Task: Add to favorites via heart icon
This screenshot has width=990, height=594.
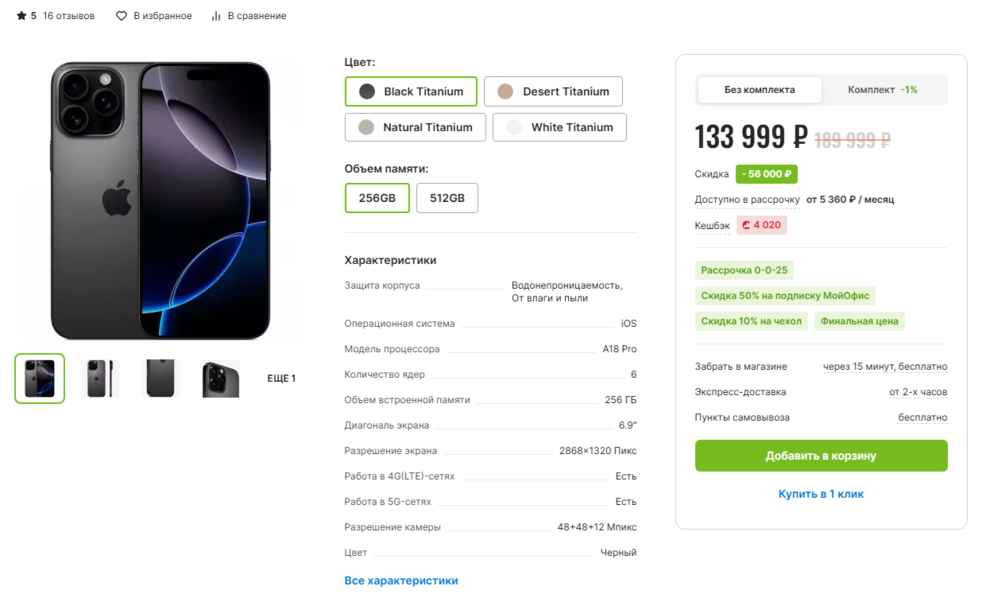Action: [121, 16]
